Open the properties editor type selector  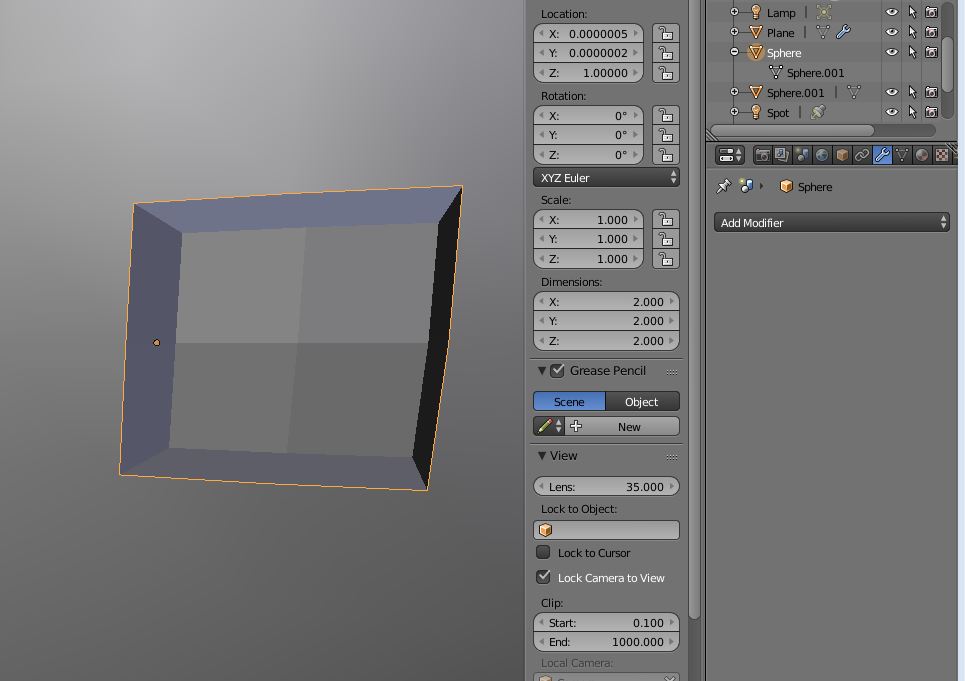tap(730, 155)
